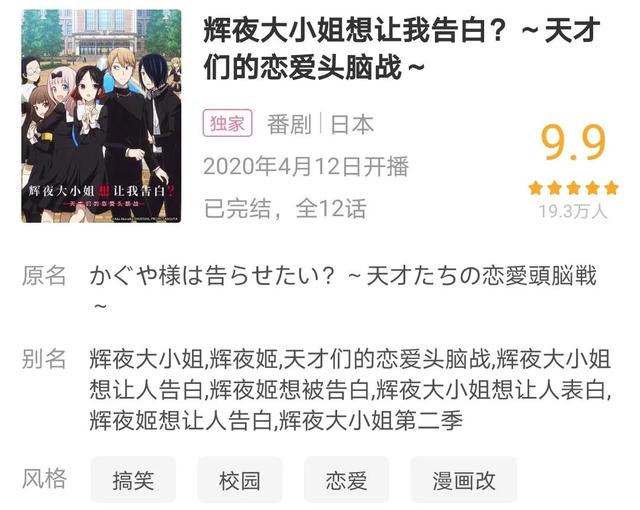Tap the 番剧 category label
The height and width of the screenshot is (510, 640).
pyautogui.click(x=289, y=124)
